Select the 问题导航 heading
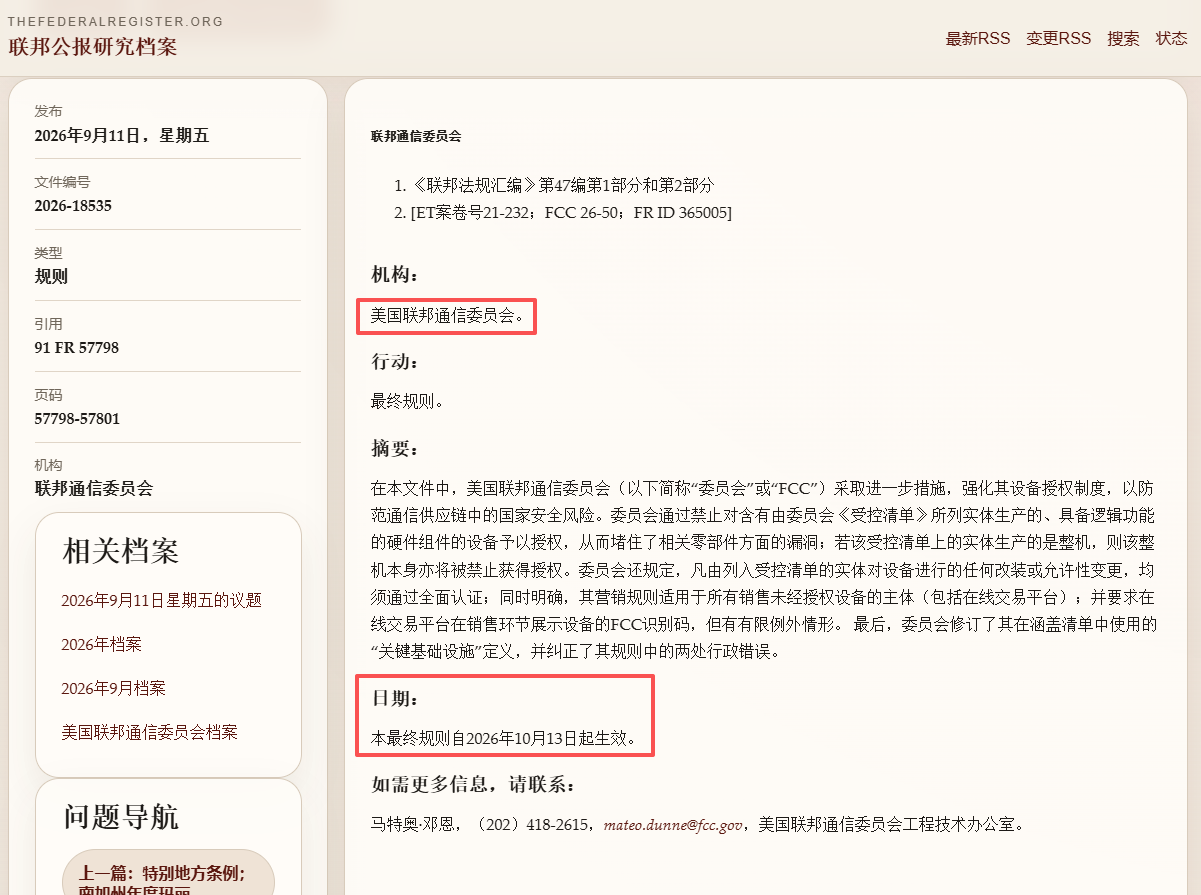 coord(121,816)
